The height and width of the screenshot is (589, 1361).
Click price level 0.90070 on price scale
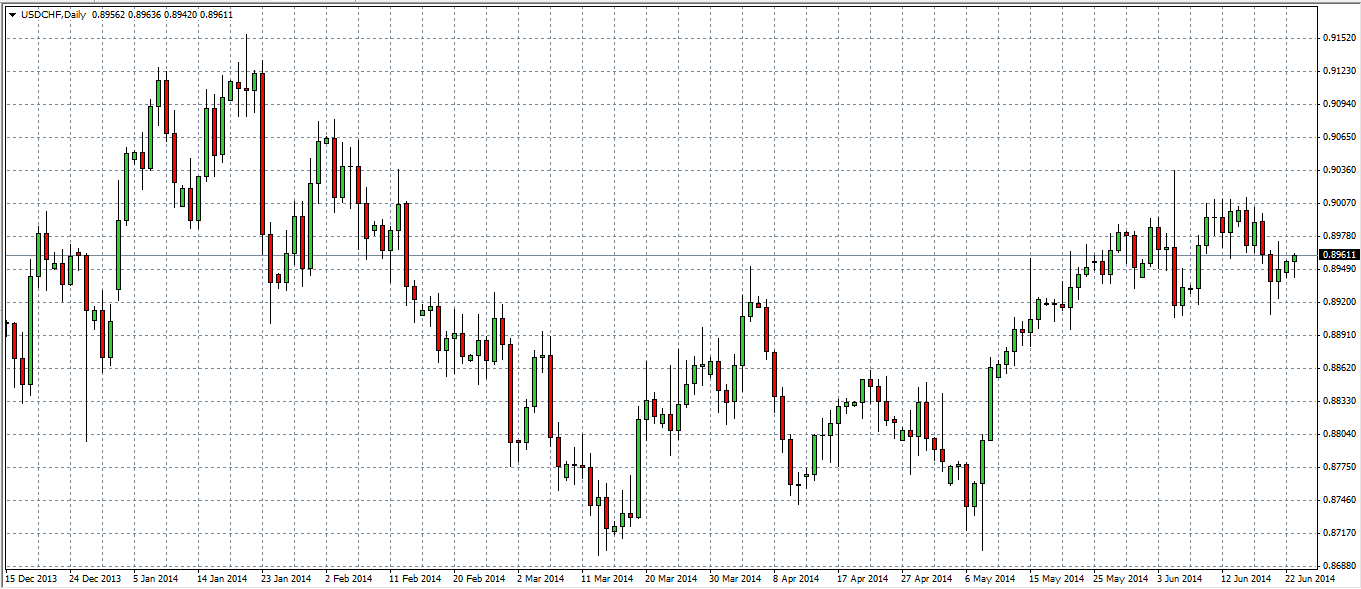click(x=1340, y=203)
